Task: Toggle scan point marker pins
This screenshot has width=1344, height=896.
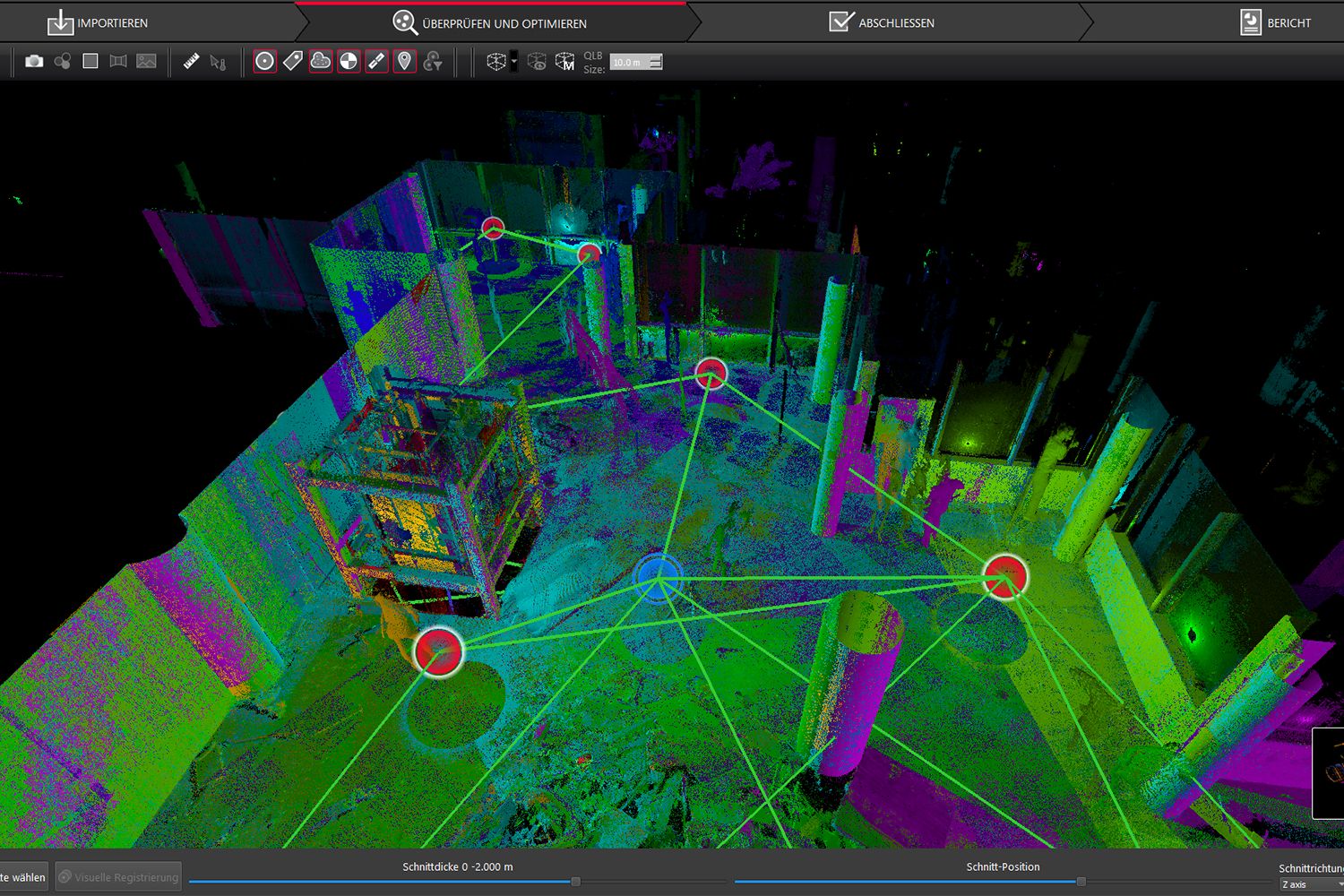Action: pyautogui.click(x=404, y=61)
